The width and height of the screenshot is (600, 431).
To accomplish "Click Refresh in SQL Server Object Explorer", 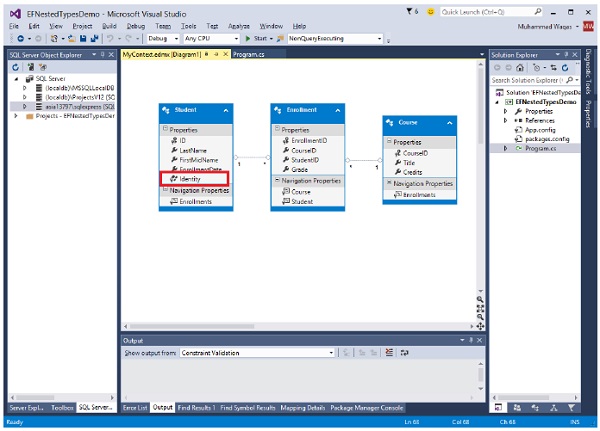I will (x=14, y=65).
